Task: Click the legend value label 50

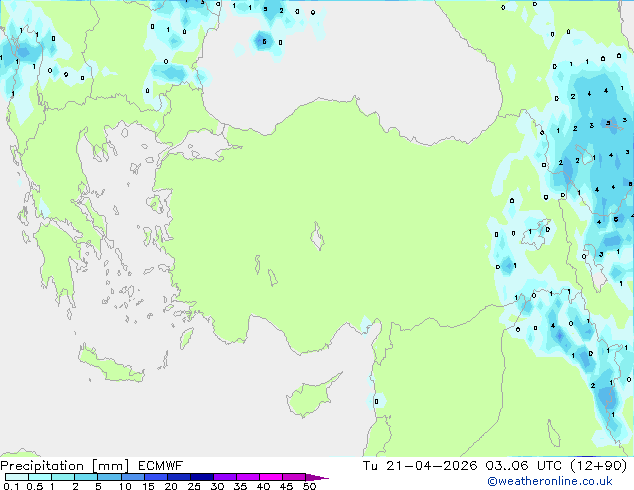Action: [309, 486]
